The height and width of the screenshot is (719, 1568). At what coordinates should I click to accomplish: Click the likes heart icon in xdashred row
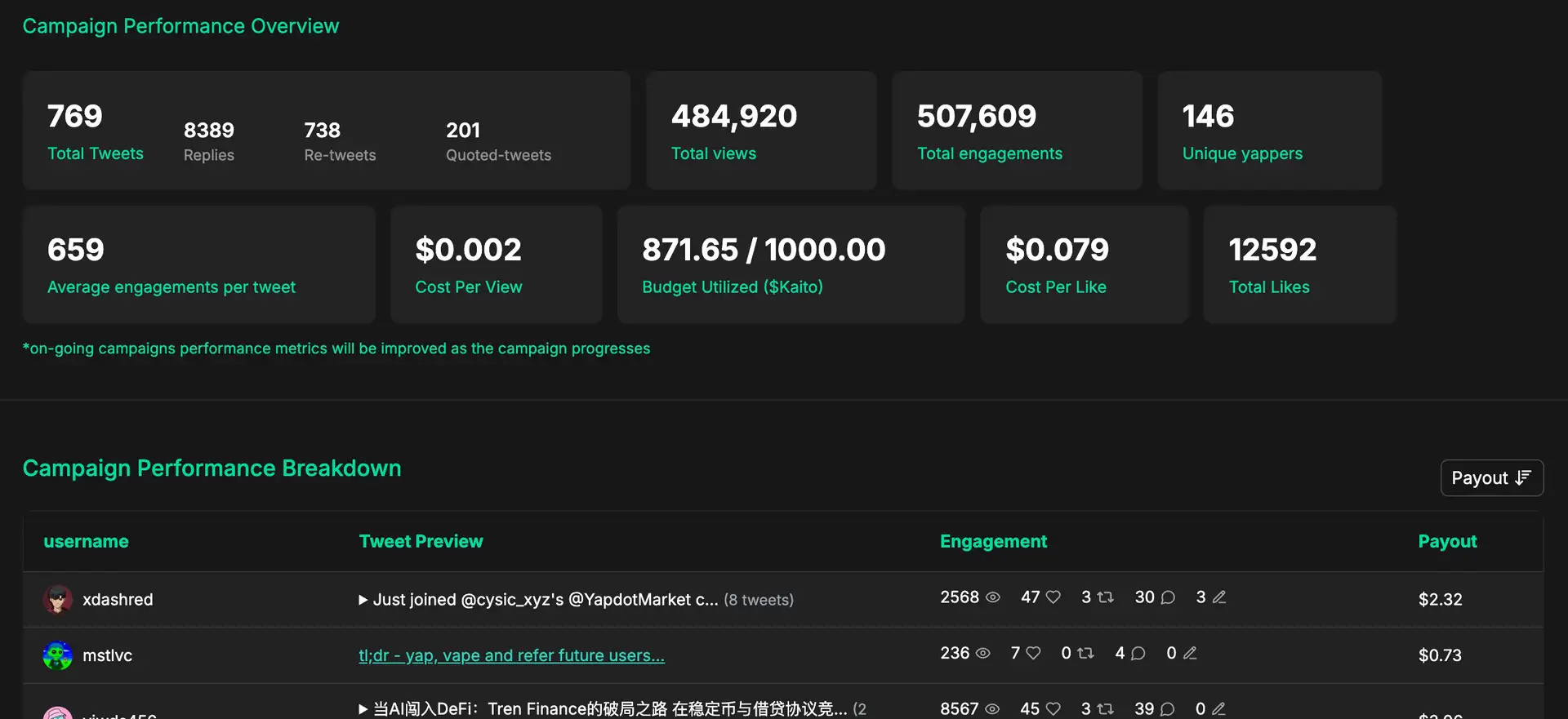click(1053, 597)
